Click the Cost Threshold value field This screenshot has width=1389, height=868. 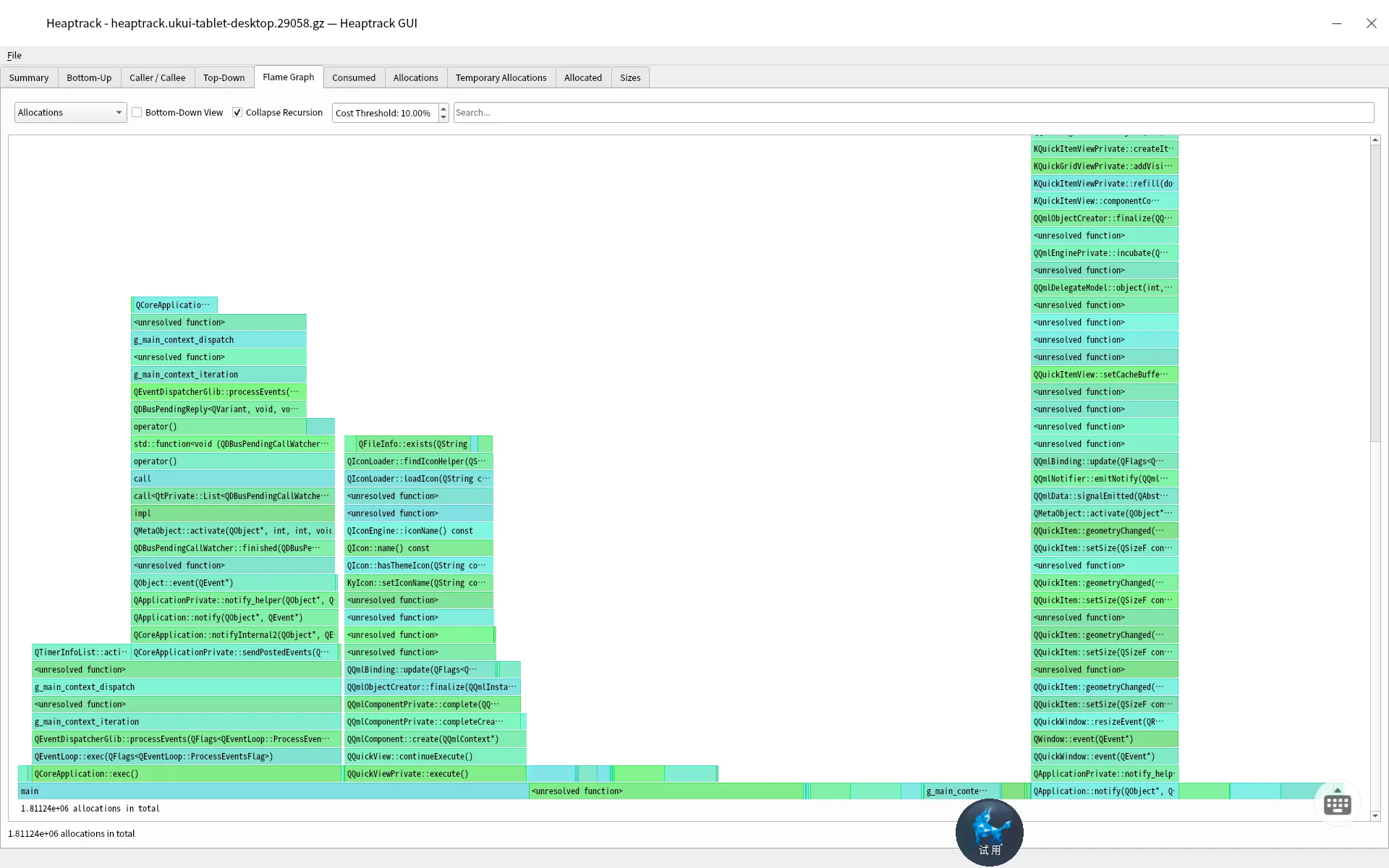point(385,113)
